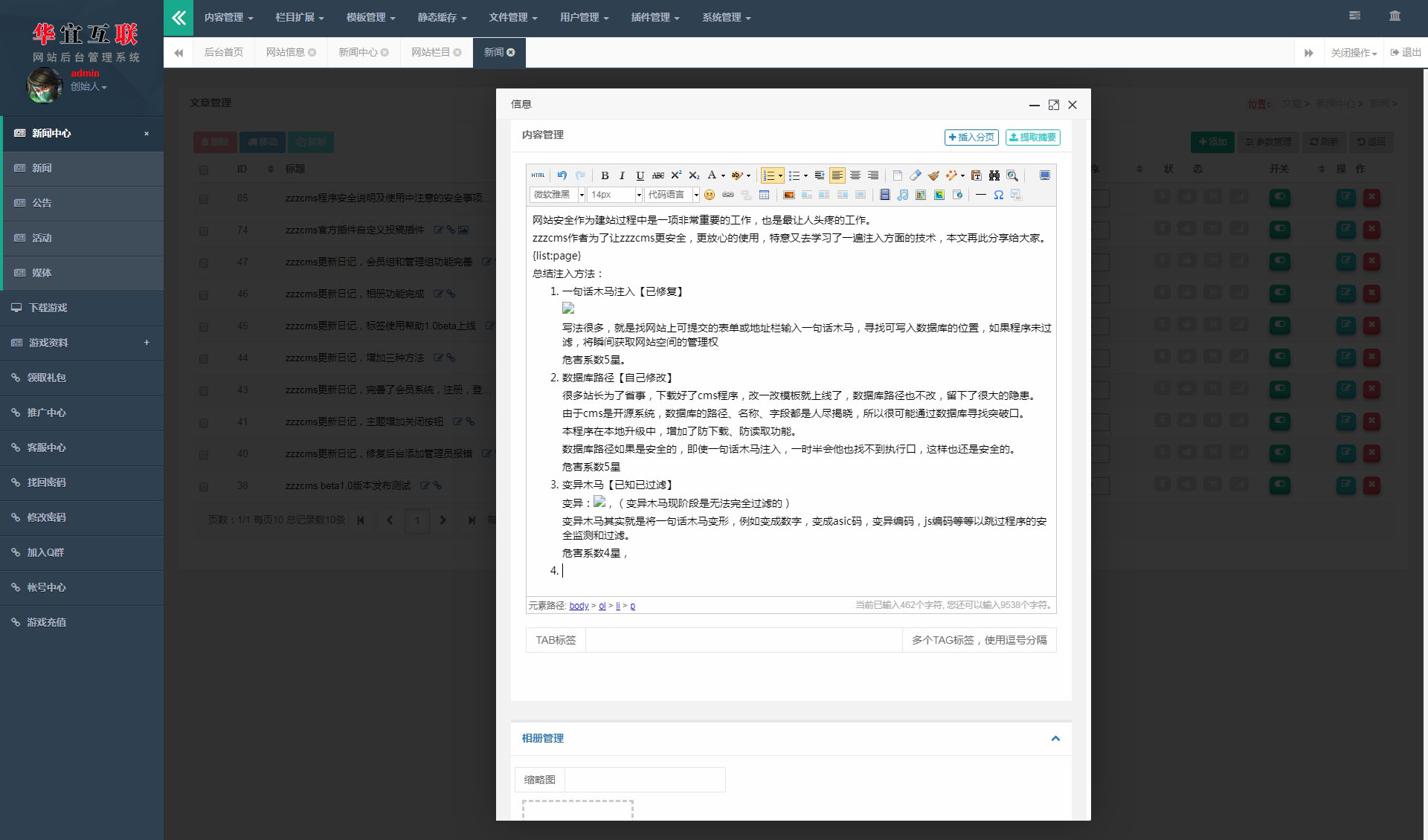Open the editor preview magnifier
Viewport: 1428px width, 840px height.
pos(1012,175)
